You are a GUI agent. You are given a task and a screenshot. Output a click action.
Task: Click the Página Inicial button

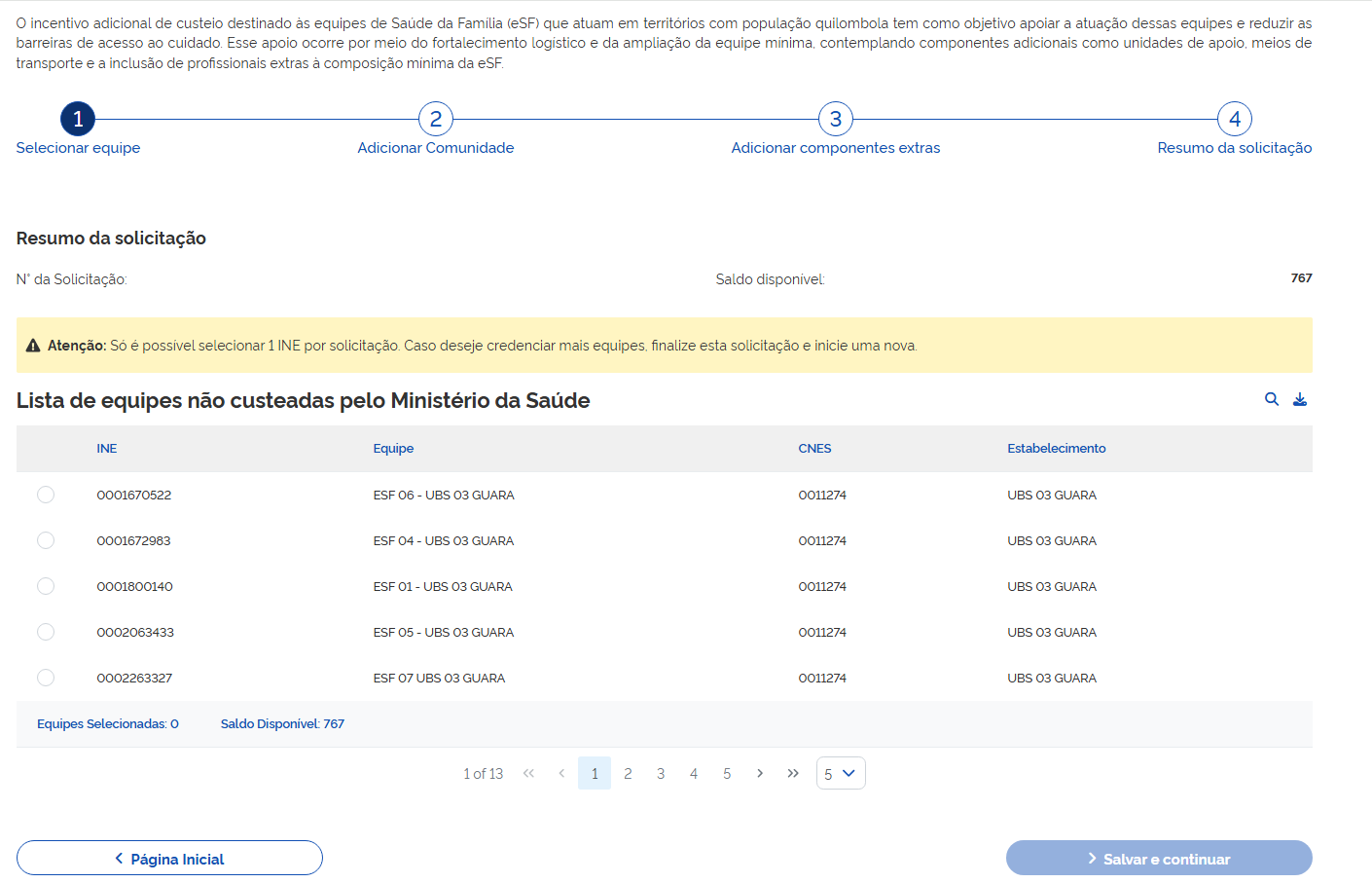coord(168,858)
